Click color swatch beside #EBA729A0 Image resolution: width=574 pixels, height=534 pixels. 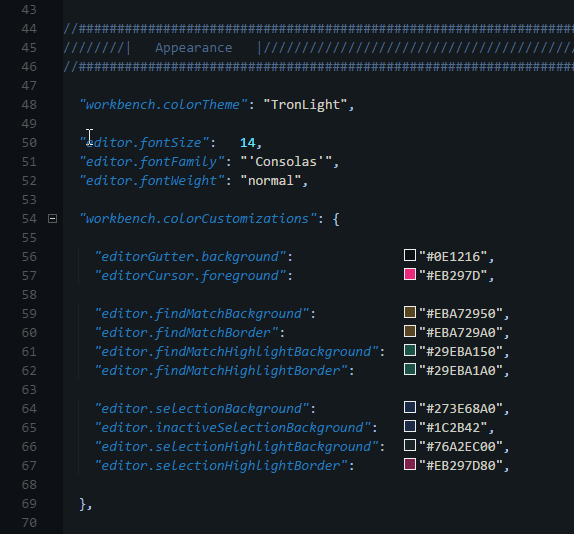410,331
